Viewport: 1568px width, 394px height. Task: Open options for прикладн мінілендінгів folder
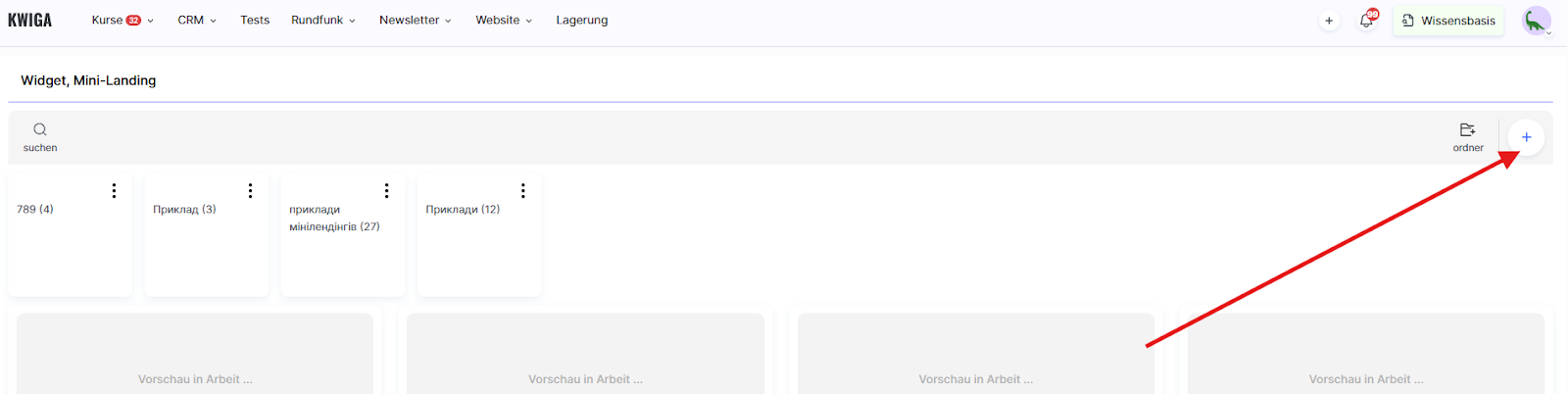pyautogui.click(x=386, y=190)
